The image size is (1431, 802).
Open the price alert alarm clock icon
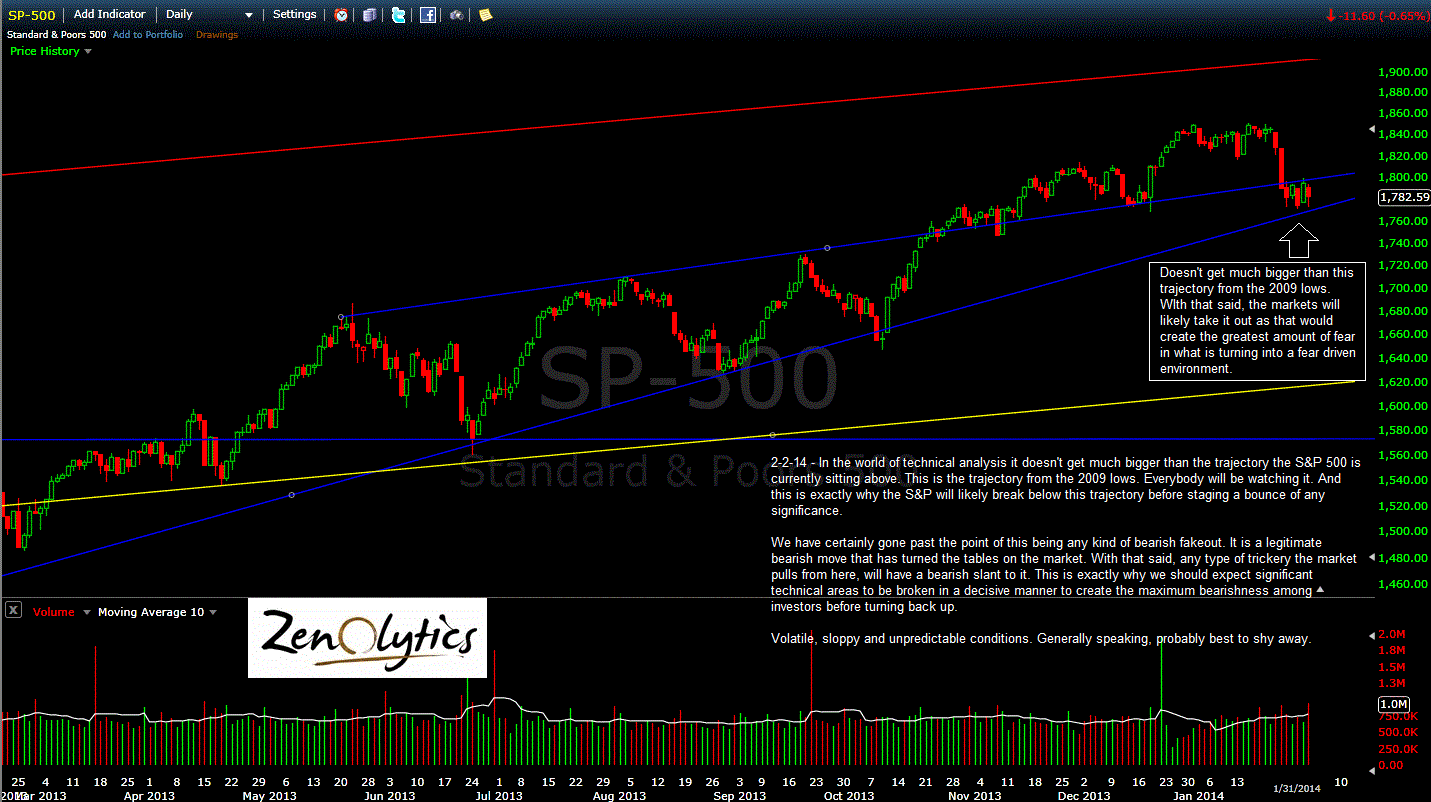point(342,15)
